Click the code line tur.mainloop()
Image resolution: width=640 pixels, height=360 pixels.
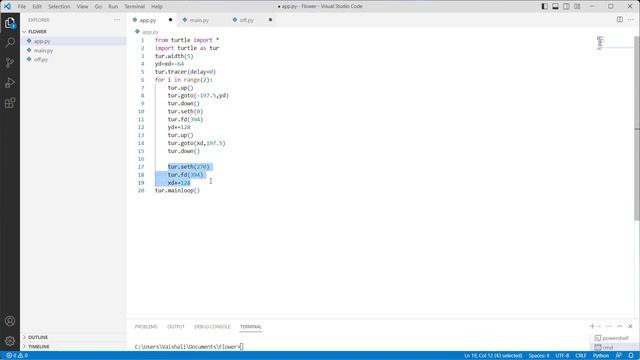coord(178,191)
